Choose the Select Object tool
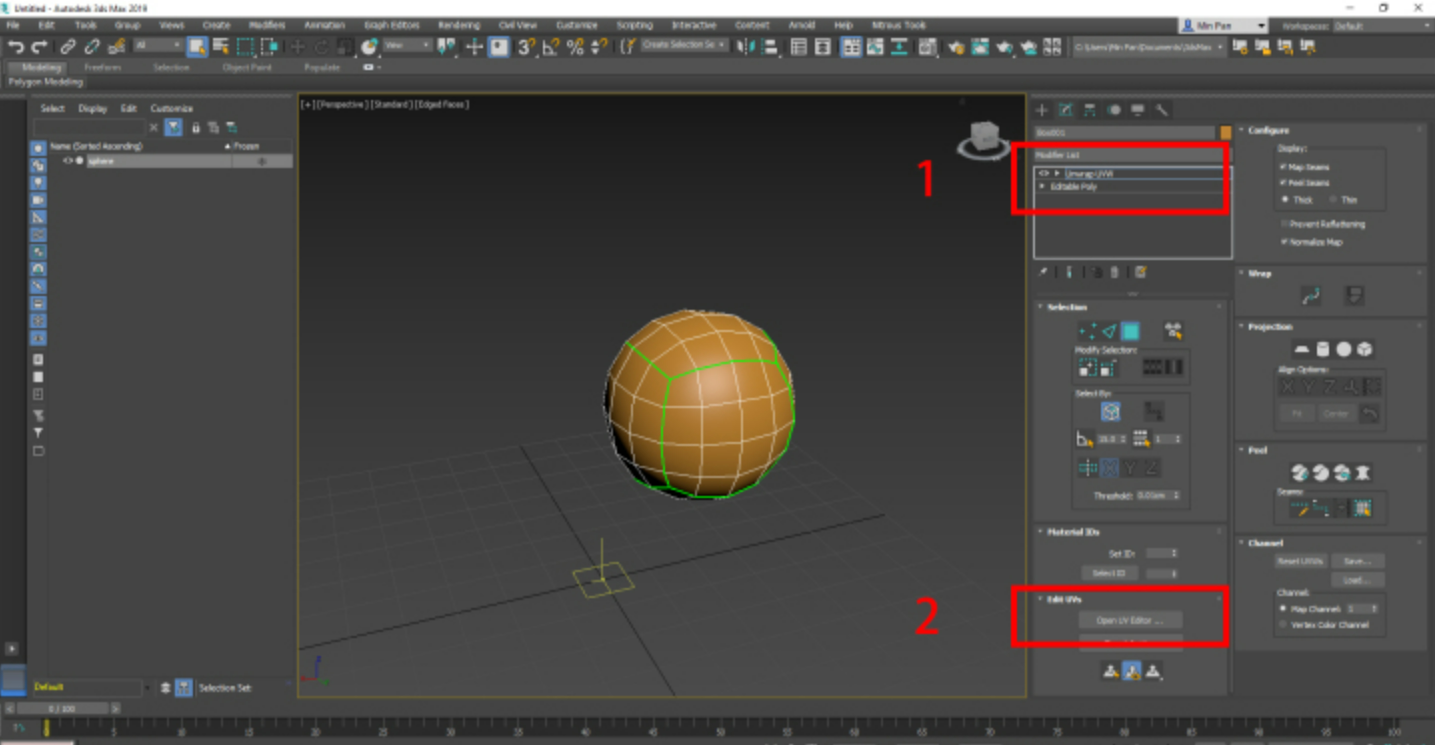Screen dimensions: 1435x745 click(x=197, y=47)
